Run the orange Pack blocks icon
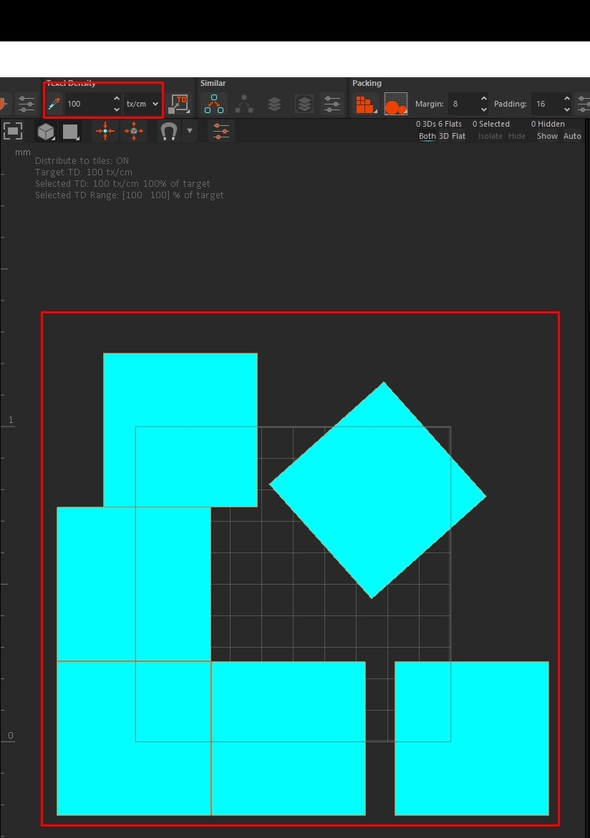Viewport: 590px width, 838px height. [x=365, y=104]
